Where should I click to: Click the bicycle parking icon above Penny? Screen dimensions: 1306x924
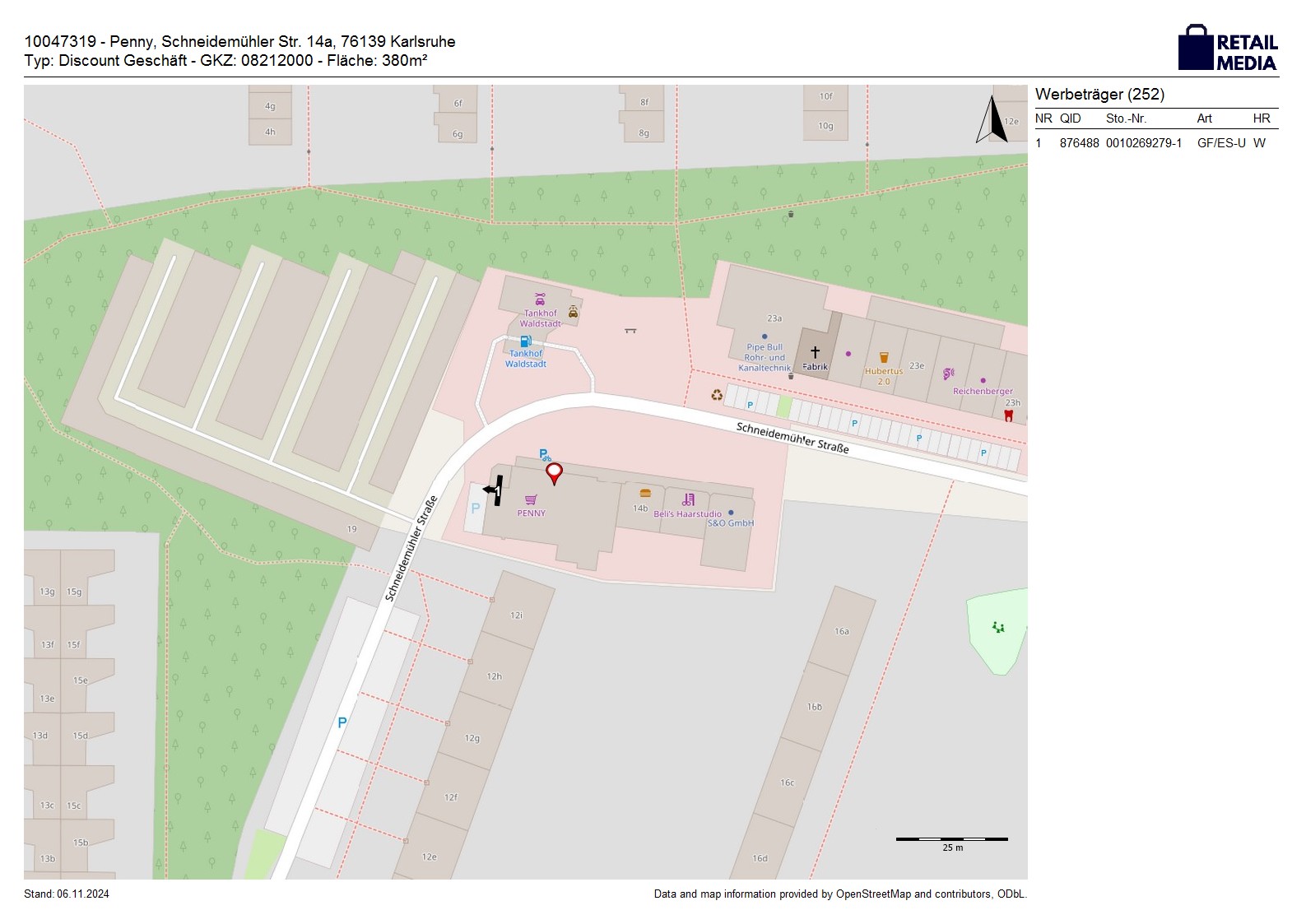pos(545,455)
